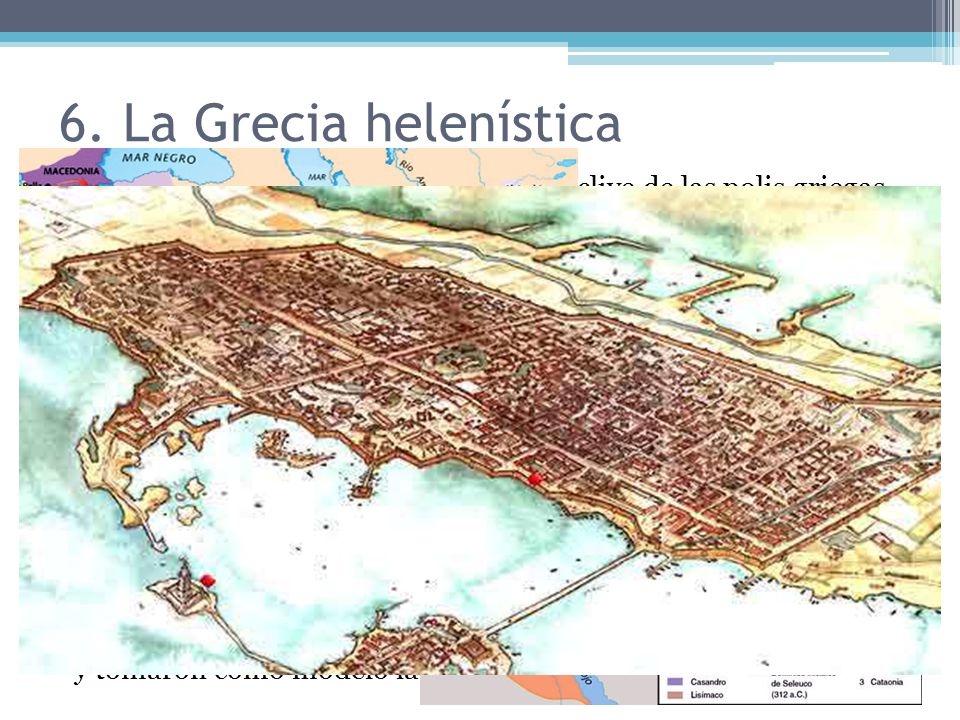Click the "Casandro" legend entry
Screen dimensions: 960x720
(x=708, y=682)
